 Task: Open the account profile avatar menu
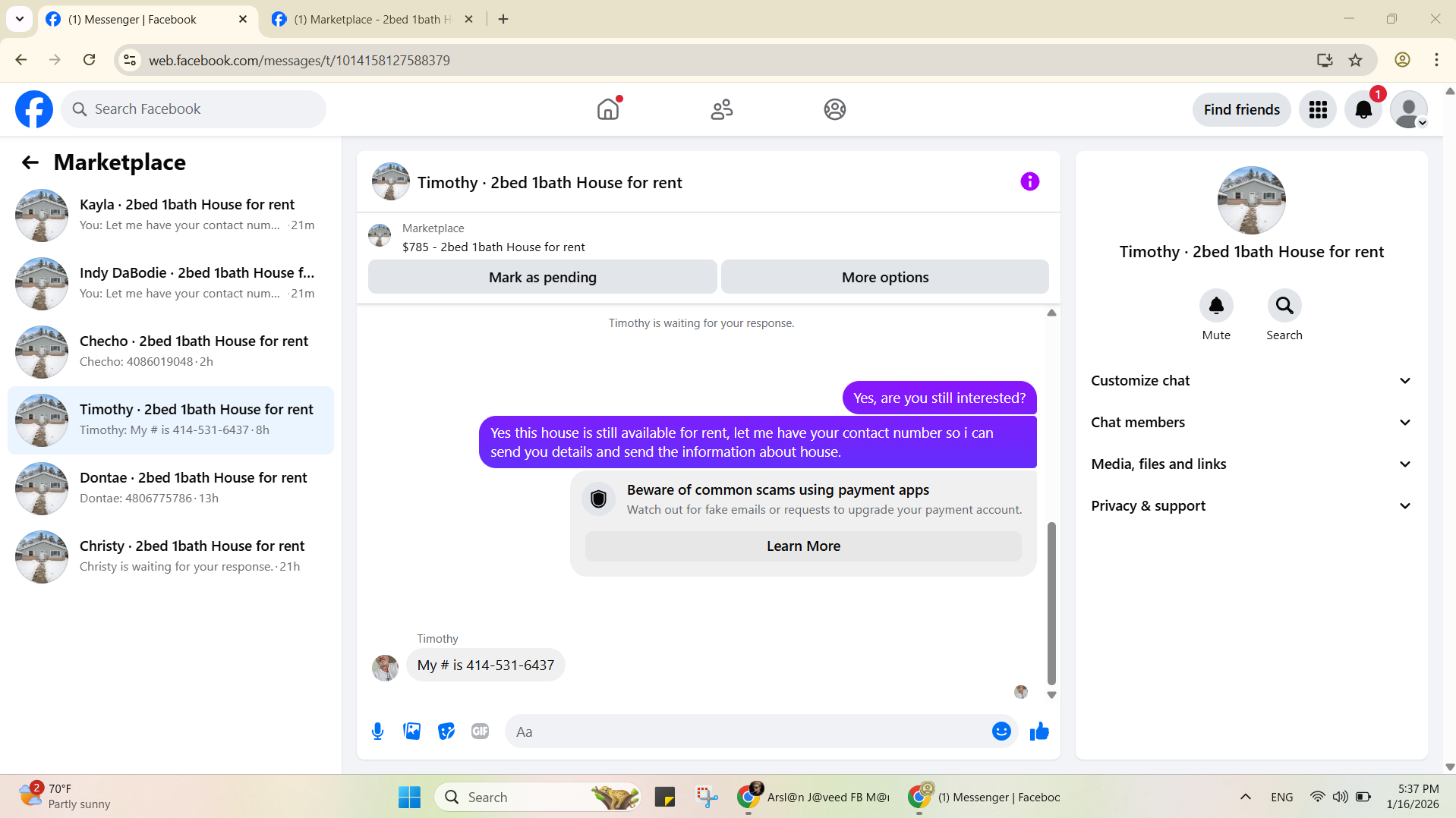[x=1409, y=109]
